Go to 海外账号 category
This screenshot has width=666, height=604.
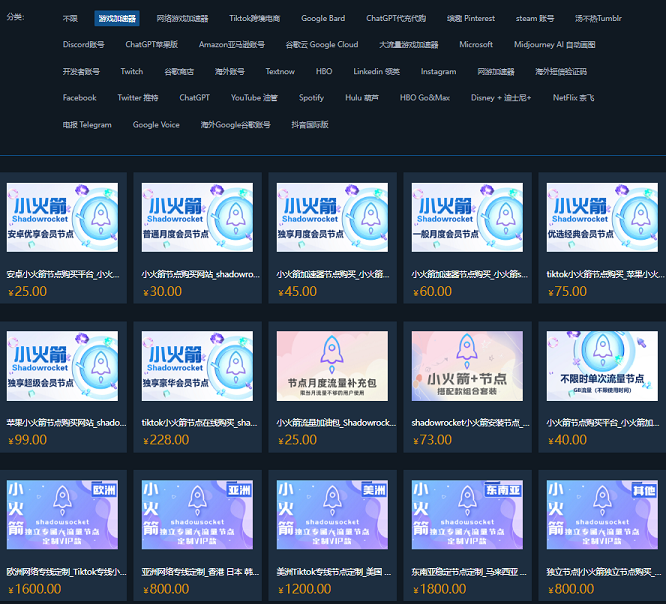229,71
